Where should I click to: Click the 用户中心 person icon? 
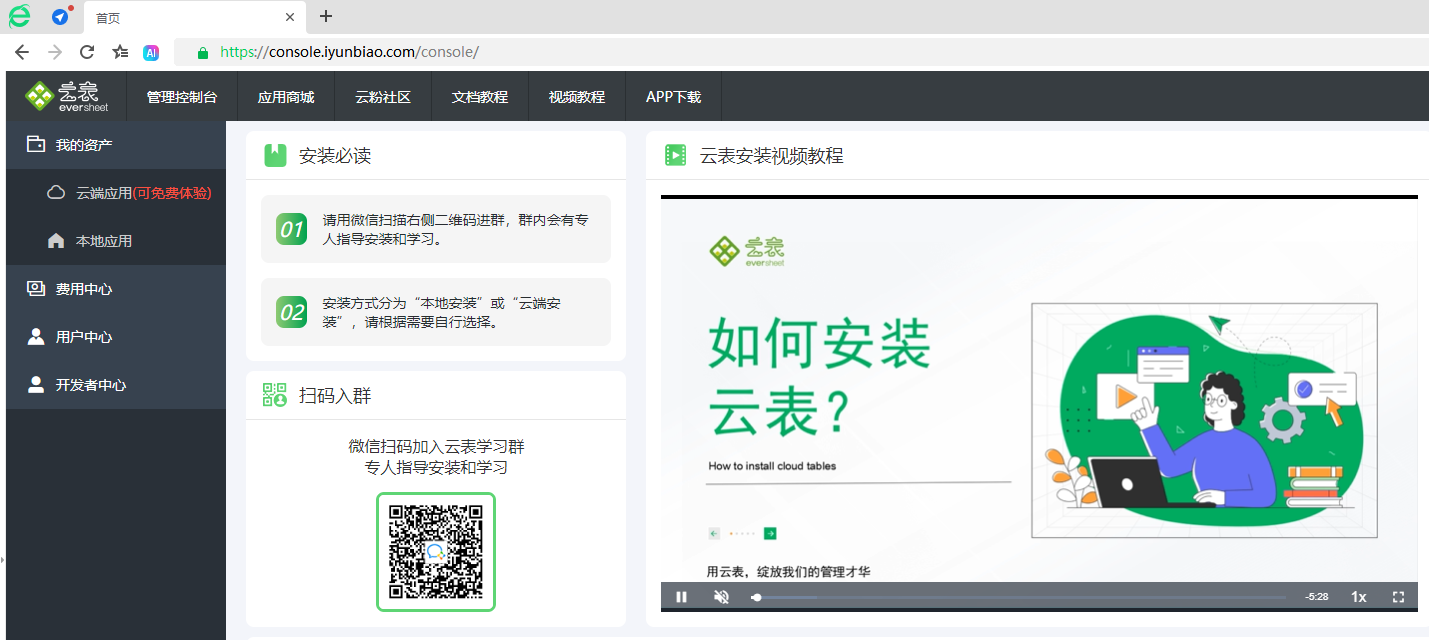pos(36,337)
